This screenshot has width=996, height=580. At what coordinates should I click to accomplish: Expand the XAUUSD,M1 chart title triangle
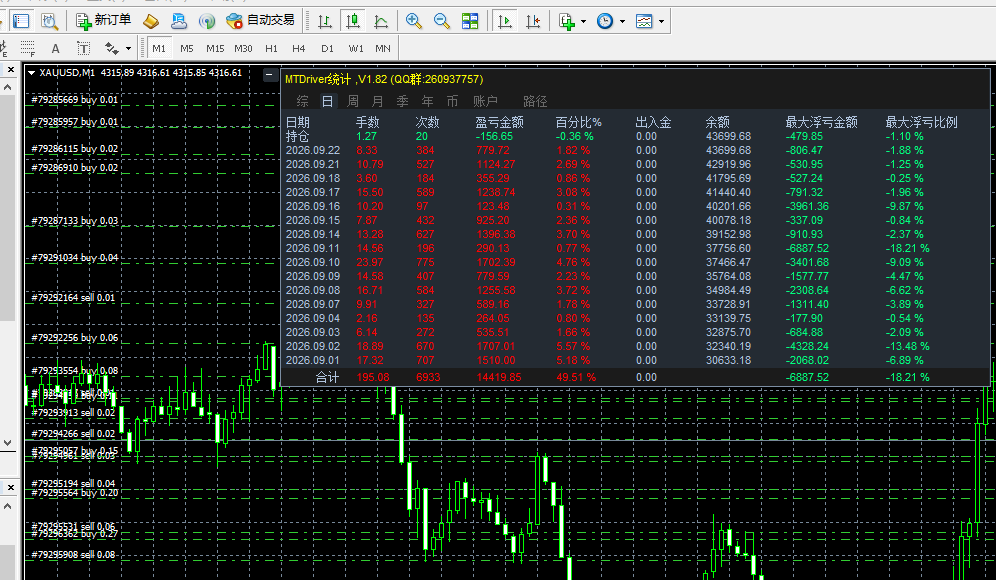coord(31,73)
